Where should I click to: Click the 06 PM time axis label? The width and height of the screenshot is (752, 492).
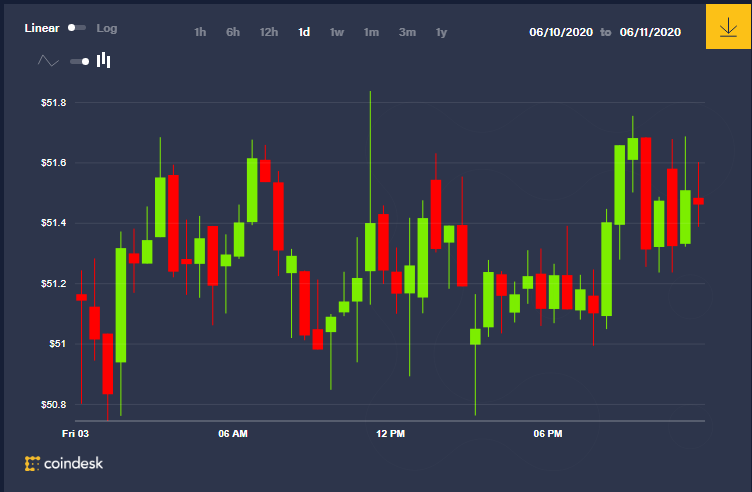point(548,433)
